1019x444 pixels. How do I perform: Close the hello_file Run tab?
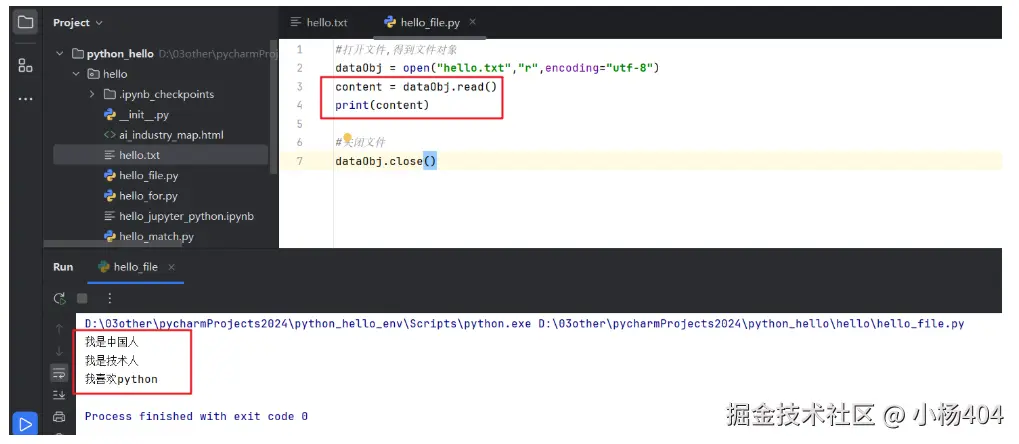(x=172, y=267)
